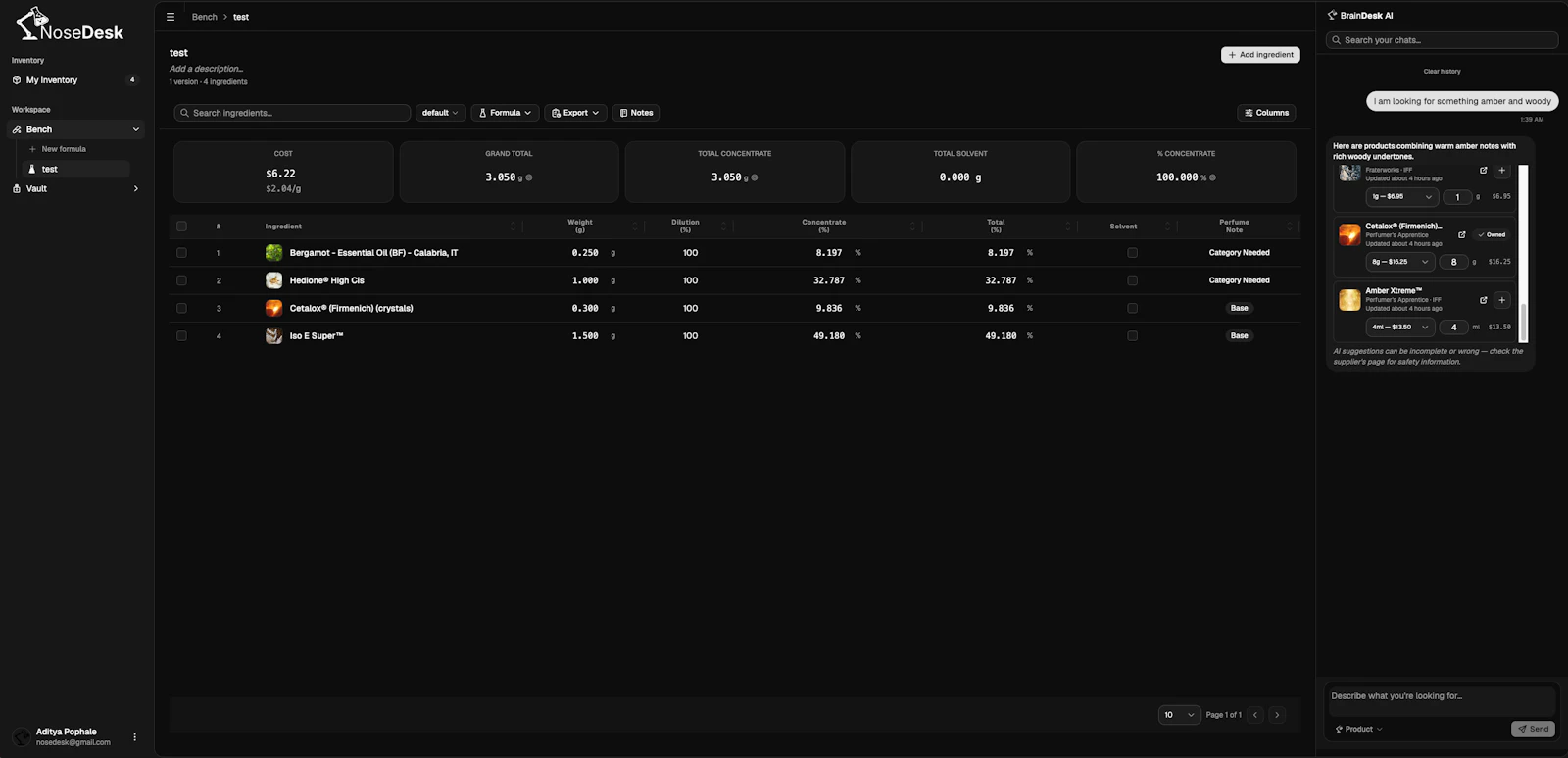
Task: Go to the next page arrow
Action: (1277, 715)
